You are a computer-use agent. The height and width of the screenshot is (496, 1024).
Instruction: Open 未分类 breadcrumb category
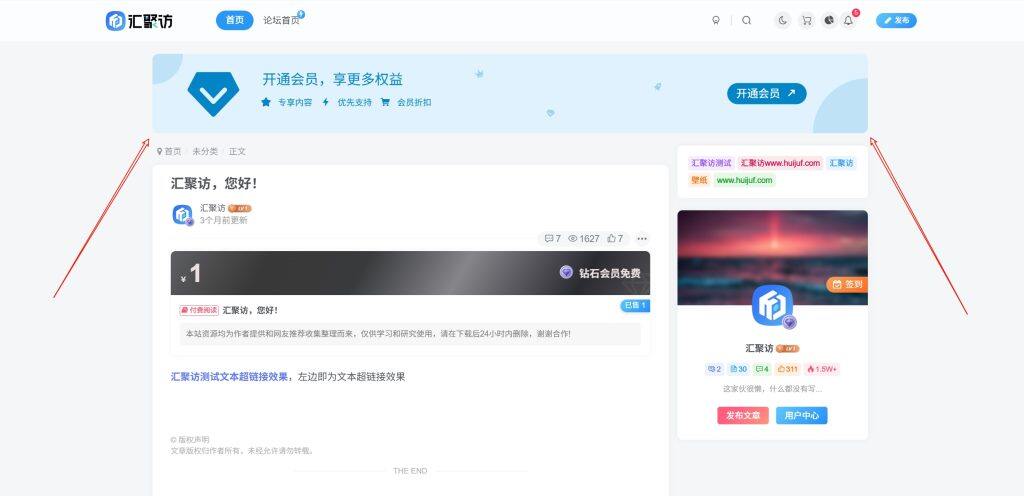pyautogui.click(x=204, y=151)
